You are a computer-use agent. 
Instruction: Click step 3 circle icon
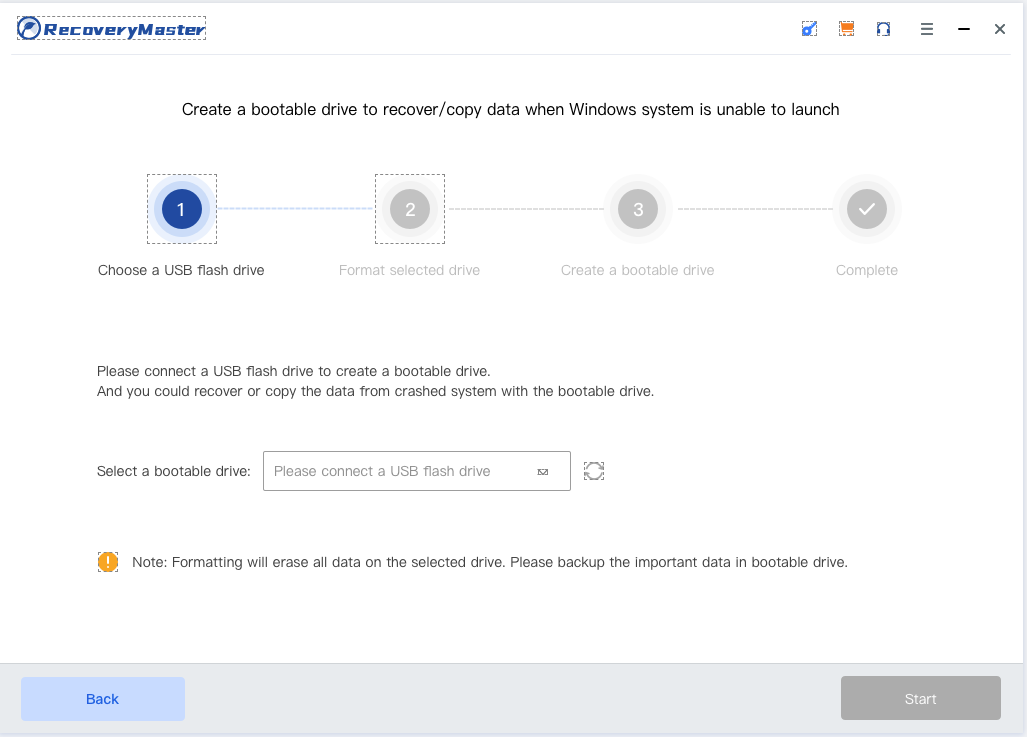pyautogui.click(x=638, y=209)
